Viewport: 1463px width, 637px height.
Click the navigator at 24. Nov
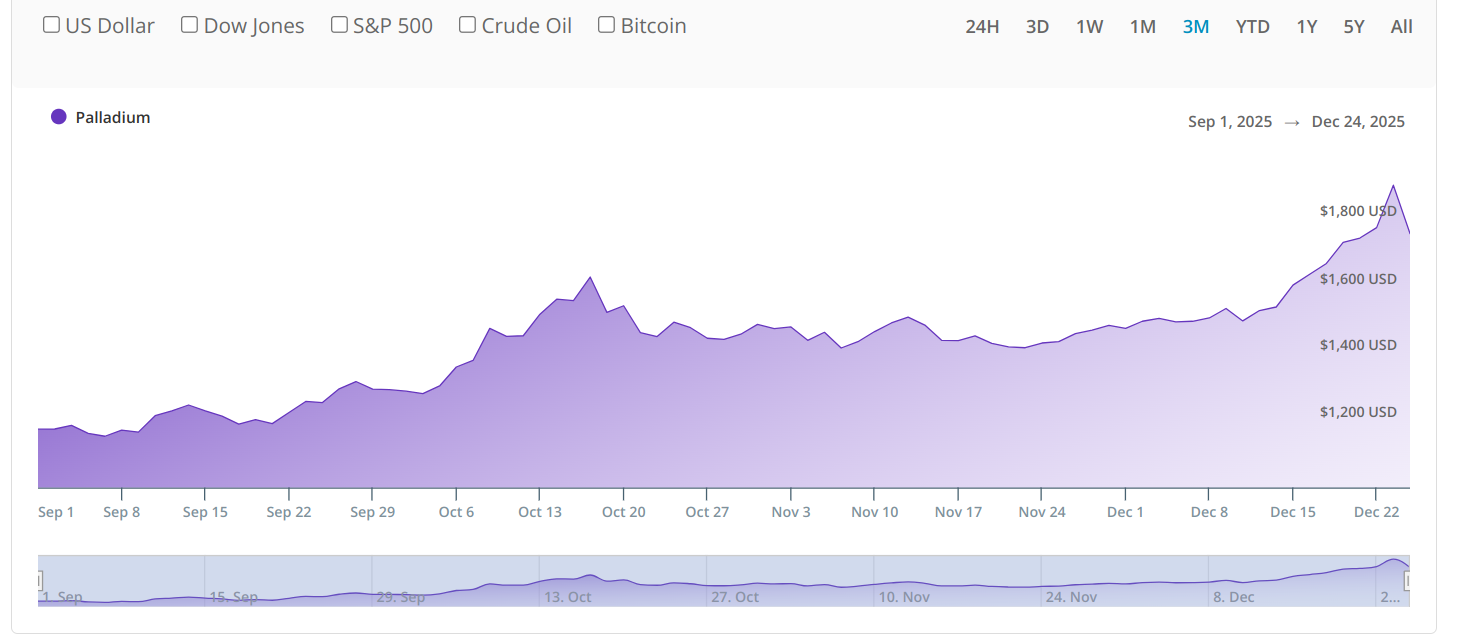(1070, 597)
